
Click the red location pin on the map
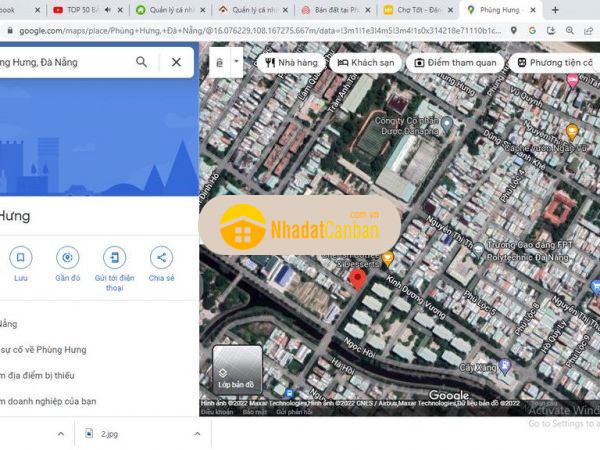point(356,278)
